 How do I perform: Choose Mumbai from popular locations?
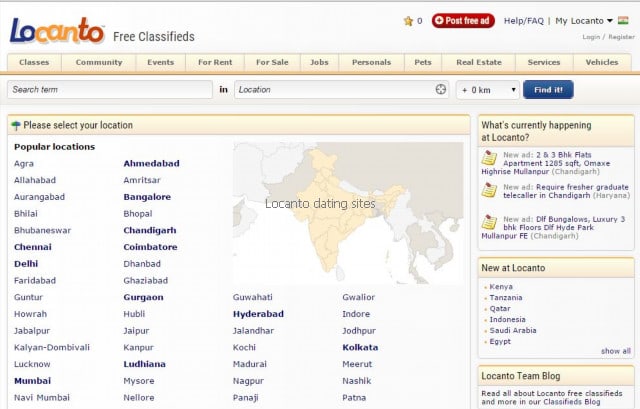pyautogui.click(x=32, y=380)
